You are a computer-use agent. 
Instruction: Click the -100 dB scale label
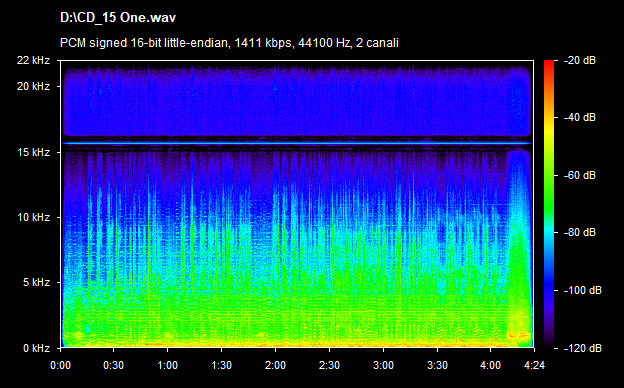click(x=583, y=291)
